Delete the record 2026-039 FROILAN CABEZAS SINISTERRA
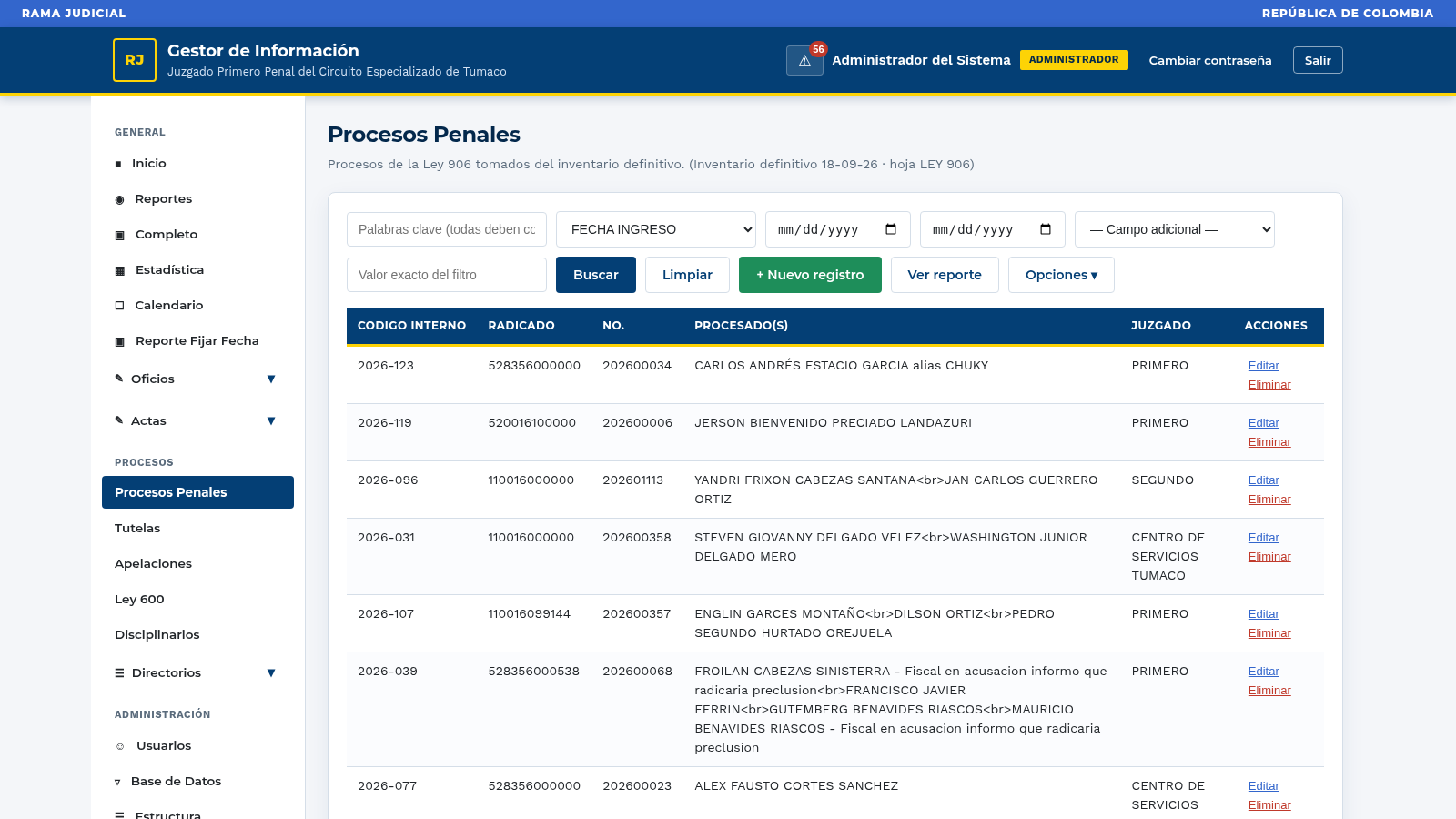1456x819 pixels. (1269, 691)
